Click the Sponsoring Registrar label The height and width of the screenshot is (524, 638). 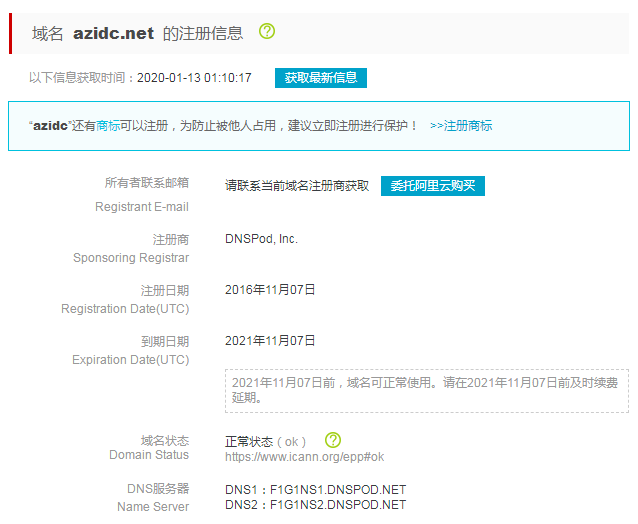(x=131, y=258)
